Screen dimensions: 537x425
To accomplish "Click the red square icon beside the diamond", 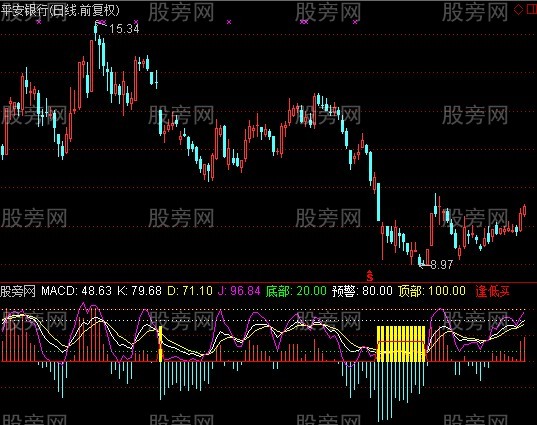I will point(531,10).
